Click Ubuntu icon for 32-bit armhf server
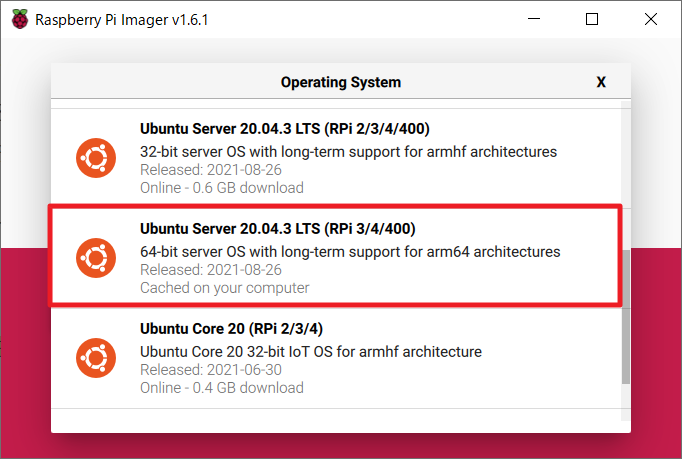The width and height of the screenshot is (682, 459). pyautogui.click(x=95, y=158)
